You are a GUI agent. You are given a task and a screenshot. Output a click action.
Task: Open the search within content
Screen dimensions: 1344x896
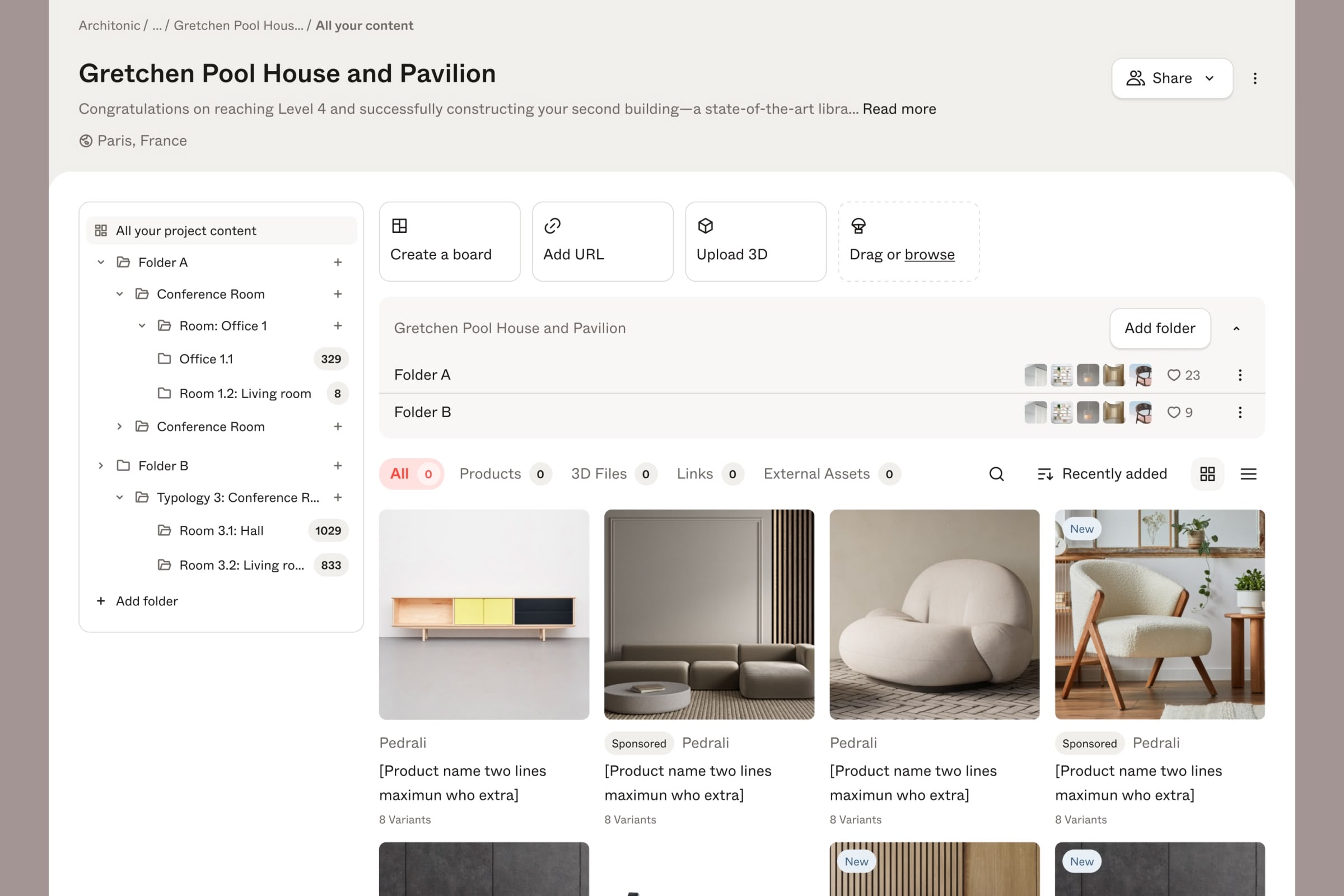tap(997, 474)
